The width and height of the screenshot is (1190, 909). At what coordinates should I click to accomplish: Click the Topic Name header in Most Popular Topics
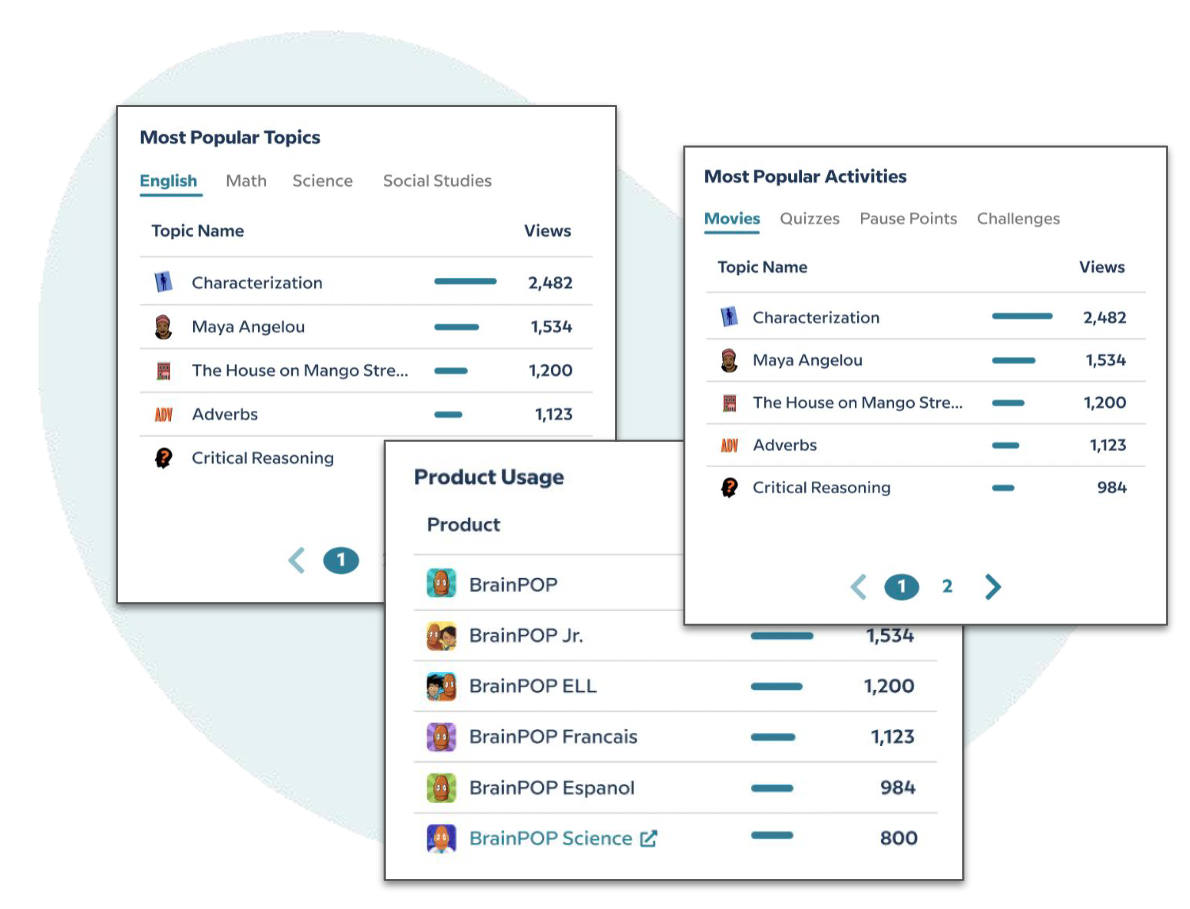coord(197,231)
